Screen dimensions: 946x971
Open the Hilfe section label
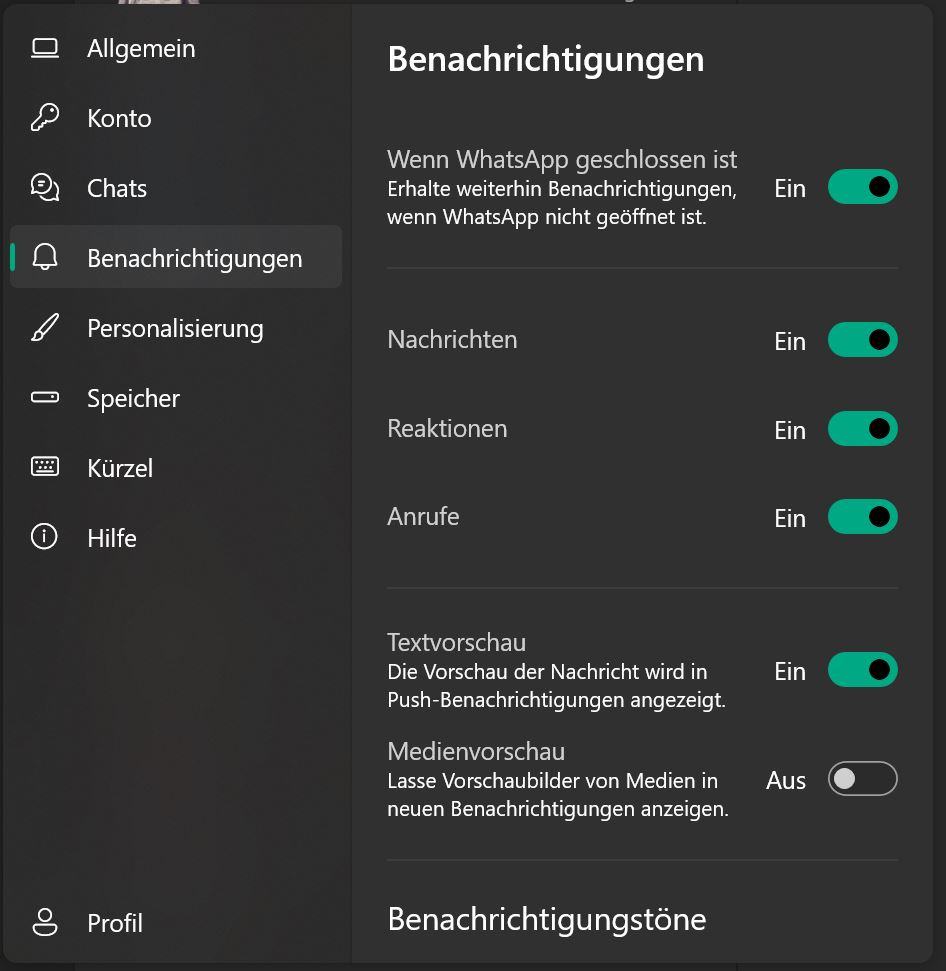tap(112, 538)
